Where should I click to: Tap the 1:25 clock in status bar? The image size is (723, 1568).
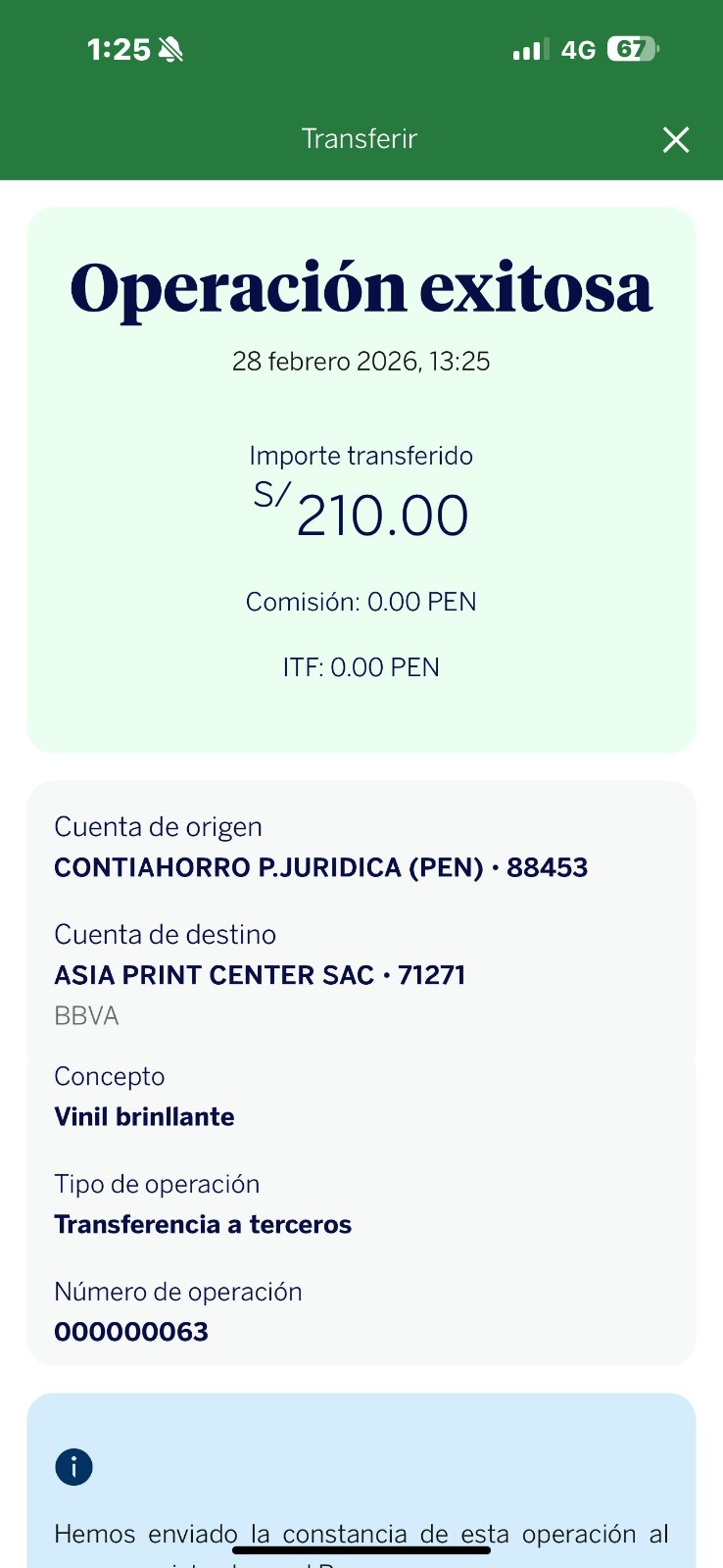click(x=119, y=50)
